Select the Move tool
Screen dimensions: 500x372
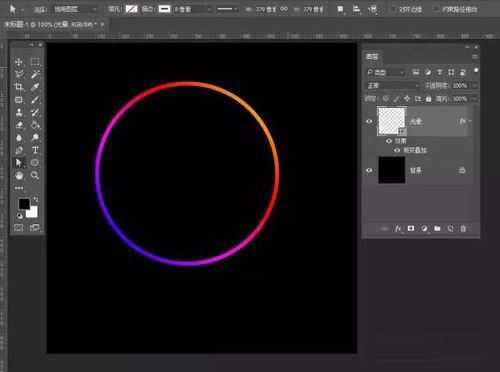tap(19, 62)
